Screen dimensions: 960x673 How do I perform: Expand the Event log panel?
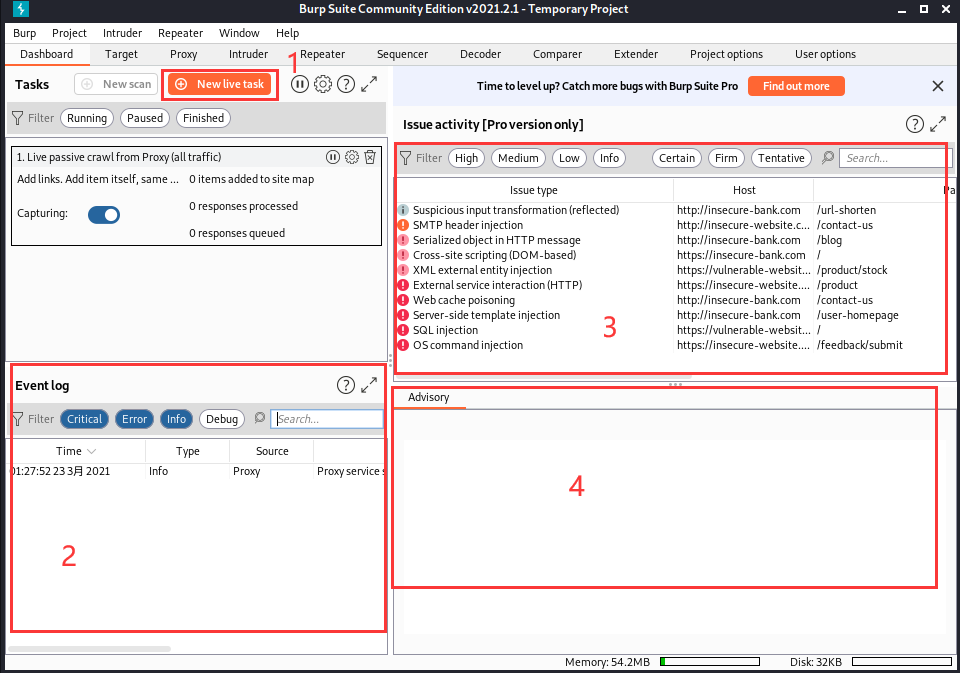(369, 385)
